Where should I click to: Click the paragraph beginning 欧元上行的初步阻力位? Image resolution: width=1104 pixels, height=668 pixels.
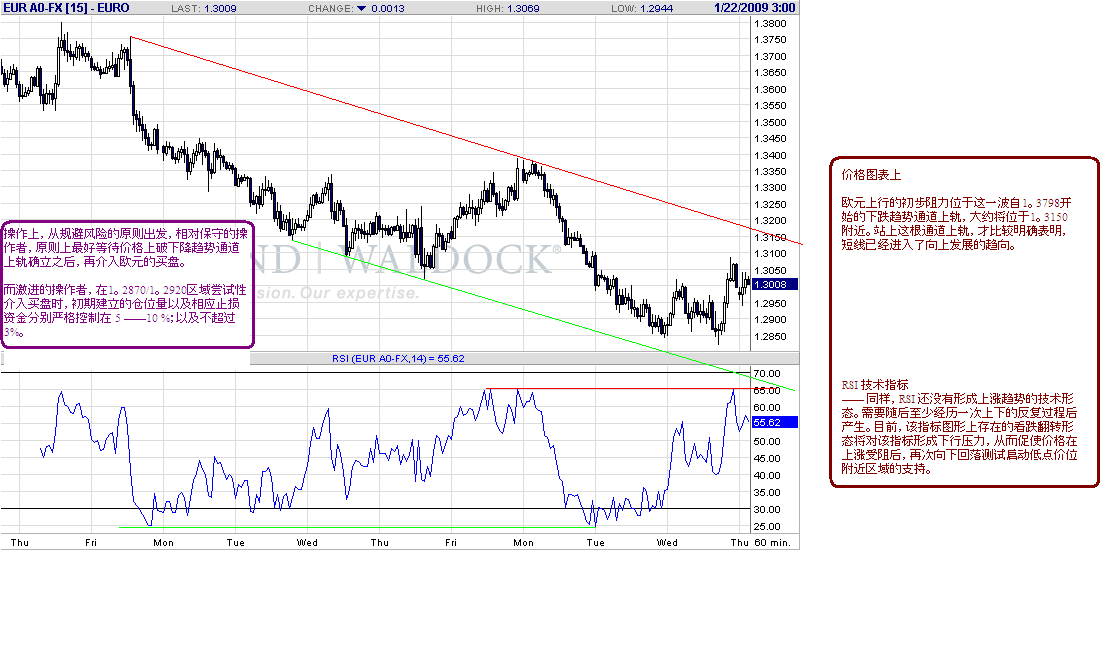coord(956,224)
